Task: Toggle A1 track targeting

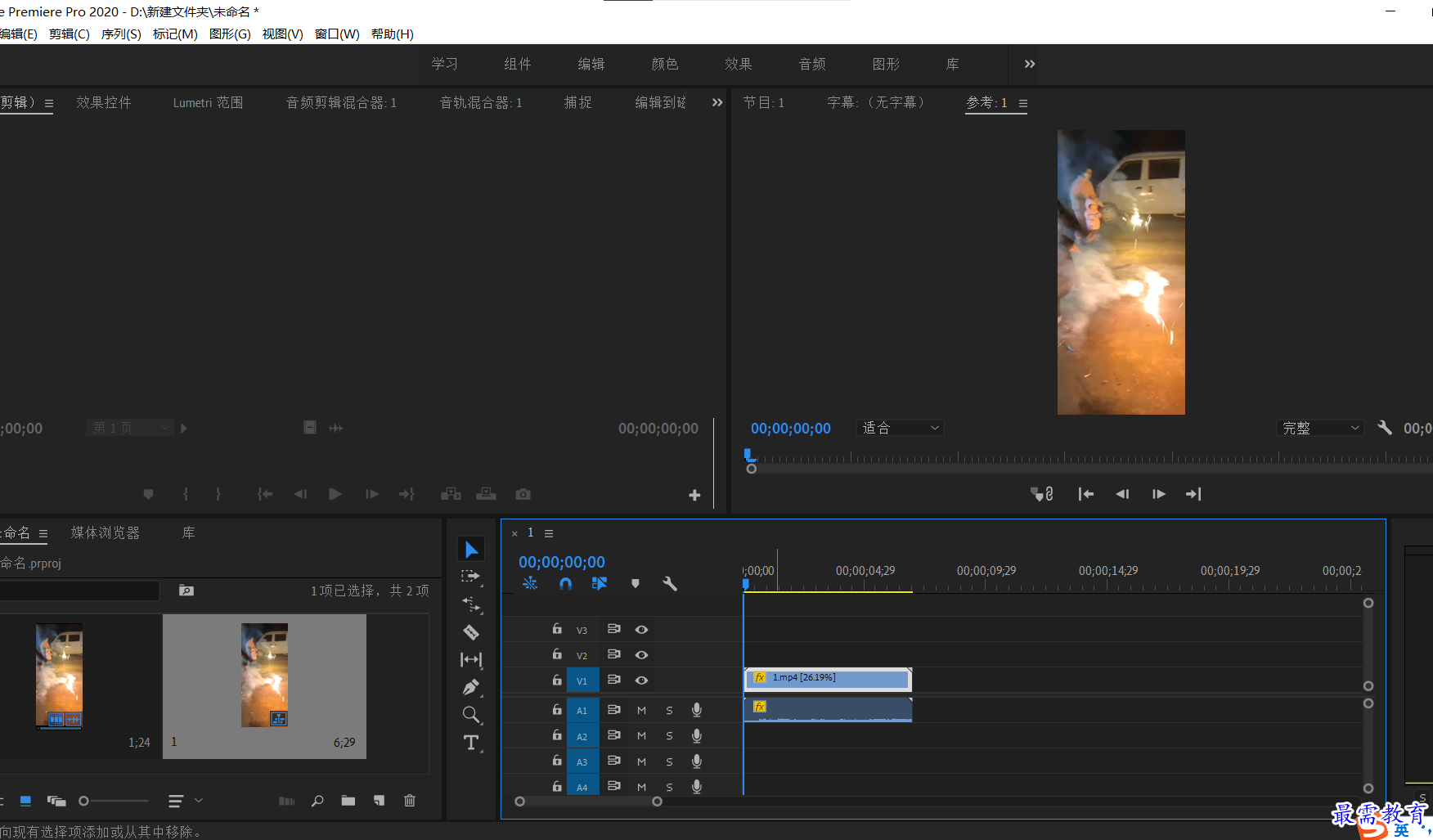Action: pos(582,711)
